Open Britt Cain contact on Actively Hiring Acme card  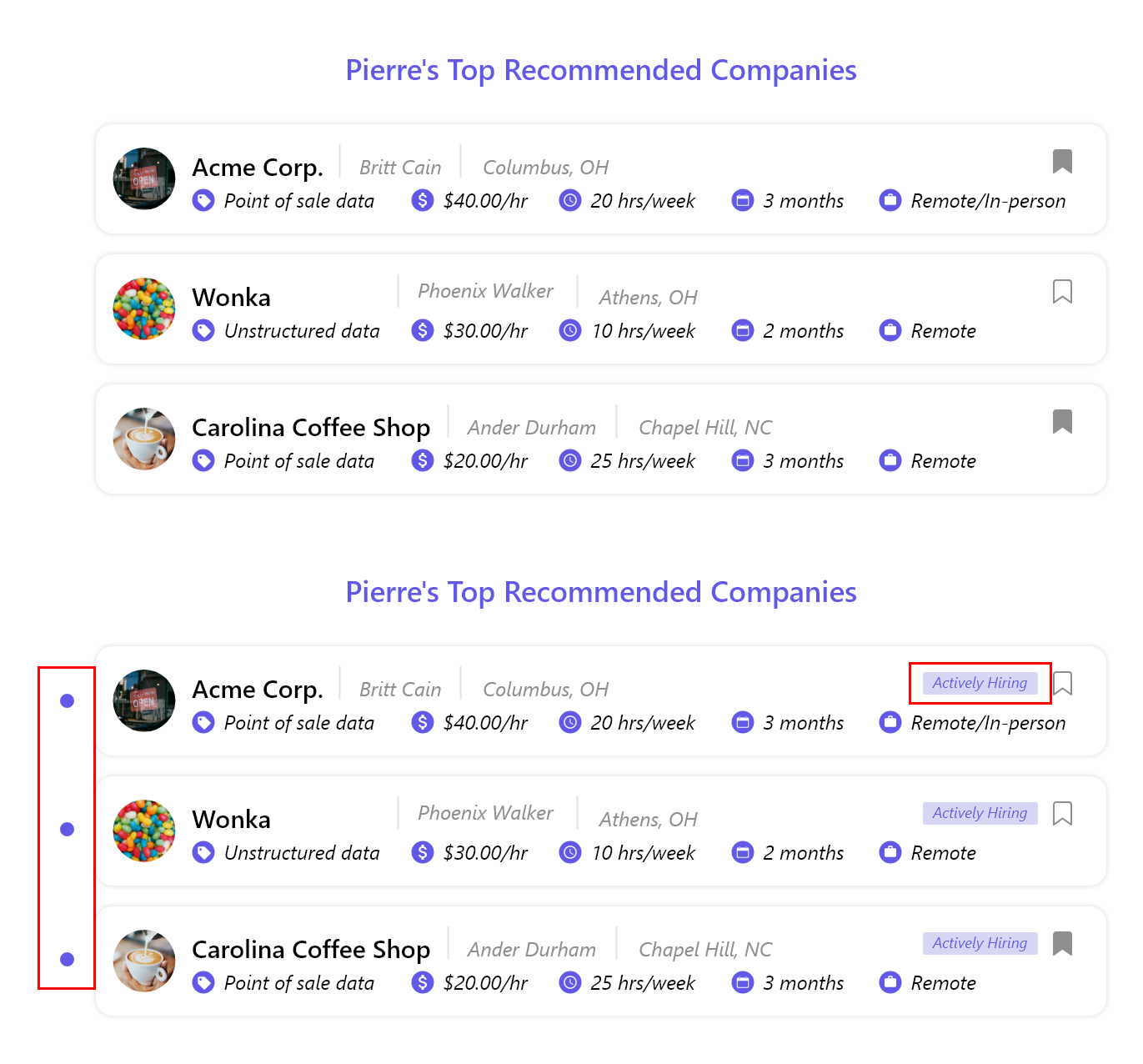click(x=400, y=690)
